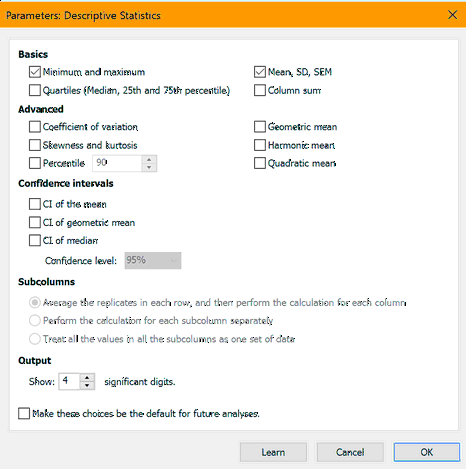Viewport: 466px width, 469px height.
Task: Check Make these choices the default
Action: [24, 413]
